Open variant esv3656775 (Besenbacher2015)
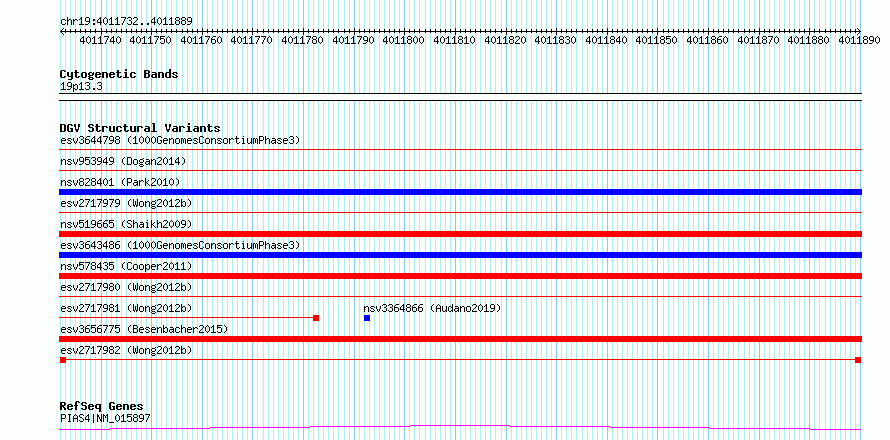 click(x=144, y=329)
